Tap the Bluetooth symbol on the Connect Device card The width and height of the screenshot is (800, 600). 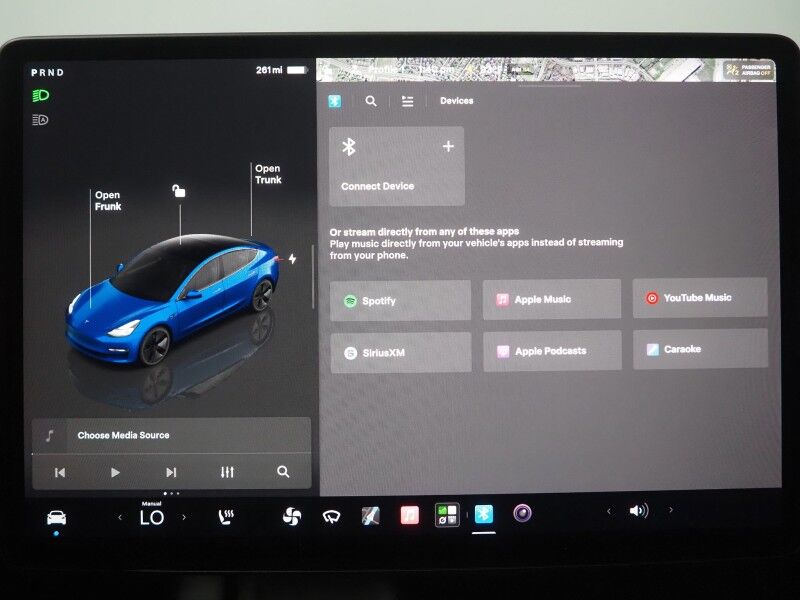pyautogui.click(x=348, y=147)
